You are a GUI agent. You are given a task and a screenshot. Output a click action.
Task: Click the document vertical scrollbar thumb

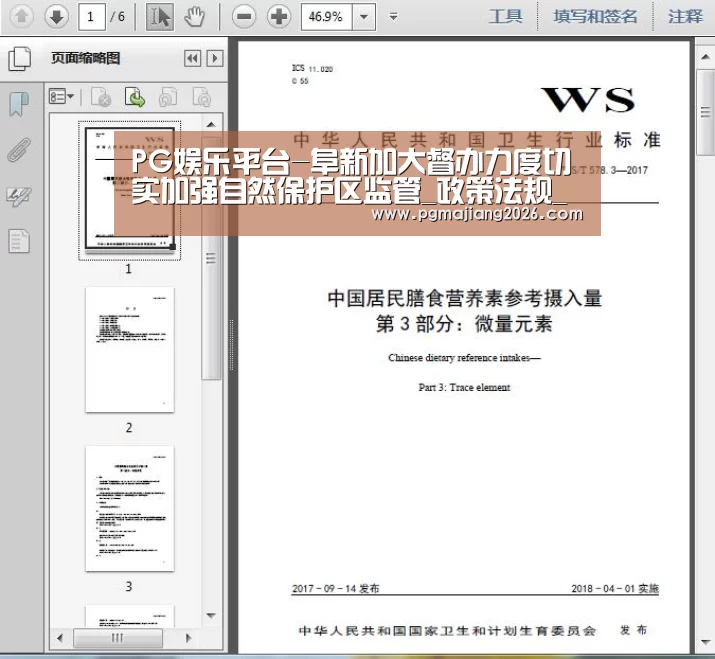click(x=705, y=112)
